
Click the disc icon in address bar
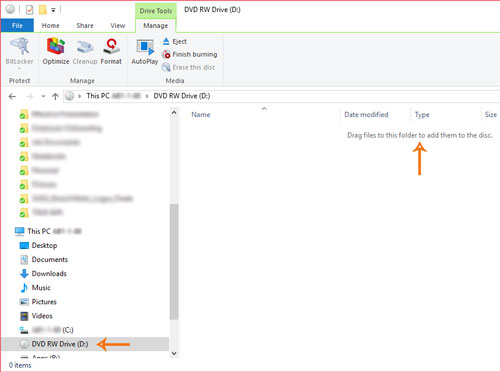tap(69, 96)
